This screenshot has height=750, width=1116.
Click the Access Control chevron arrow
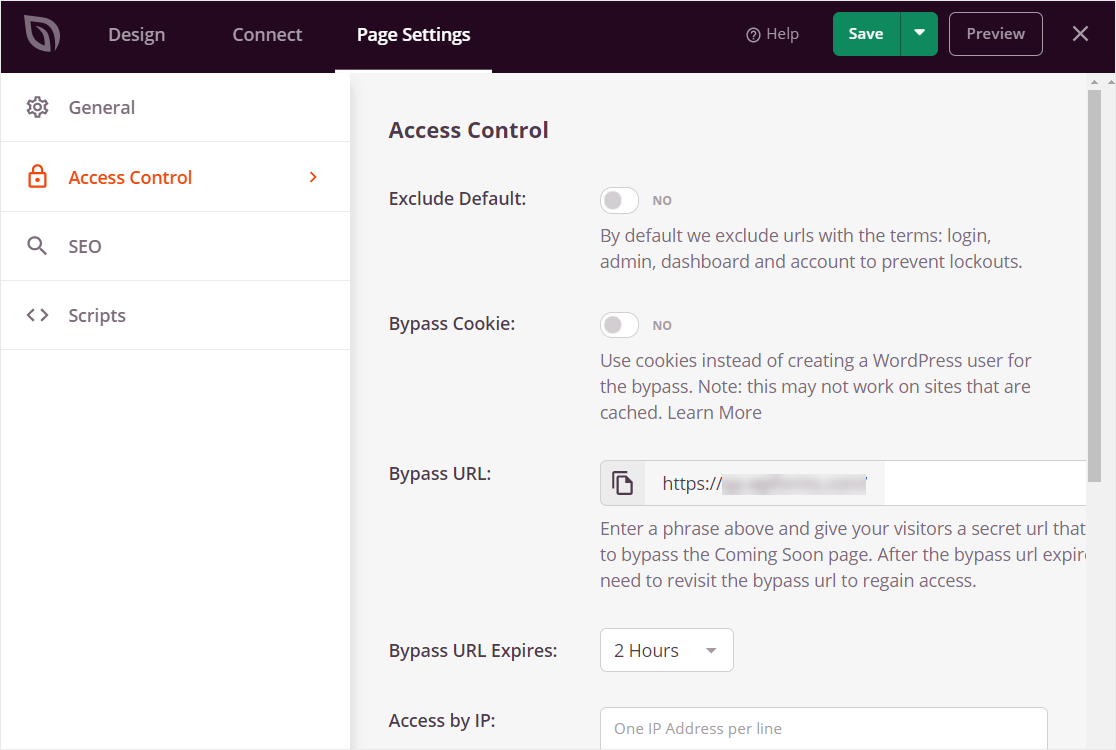pyautogui.click(x=313, y=177)
